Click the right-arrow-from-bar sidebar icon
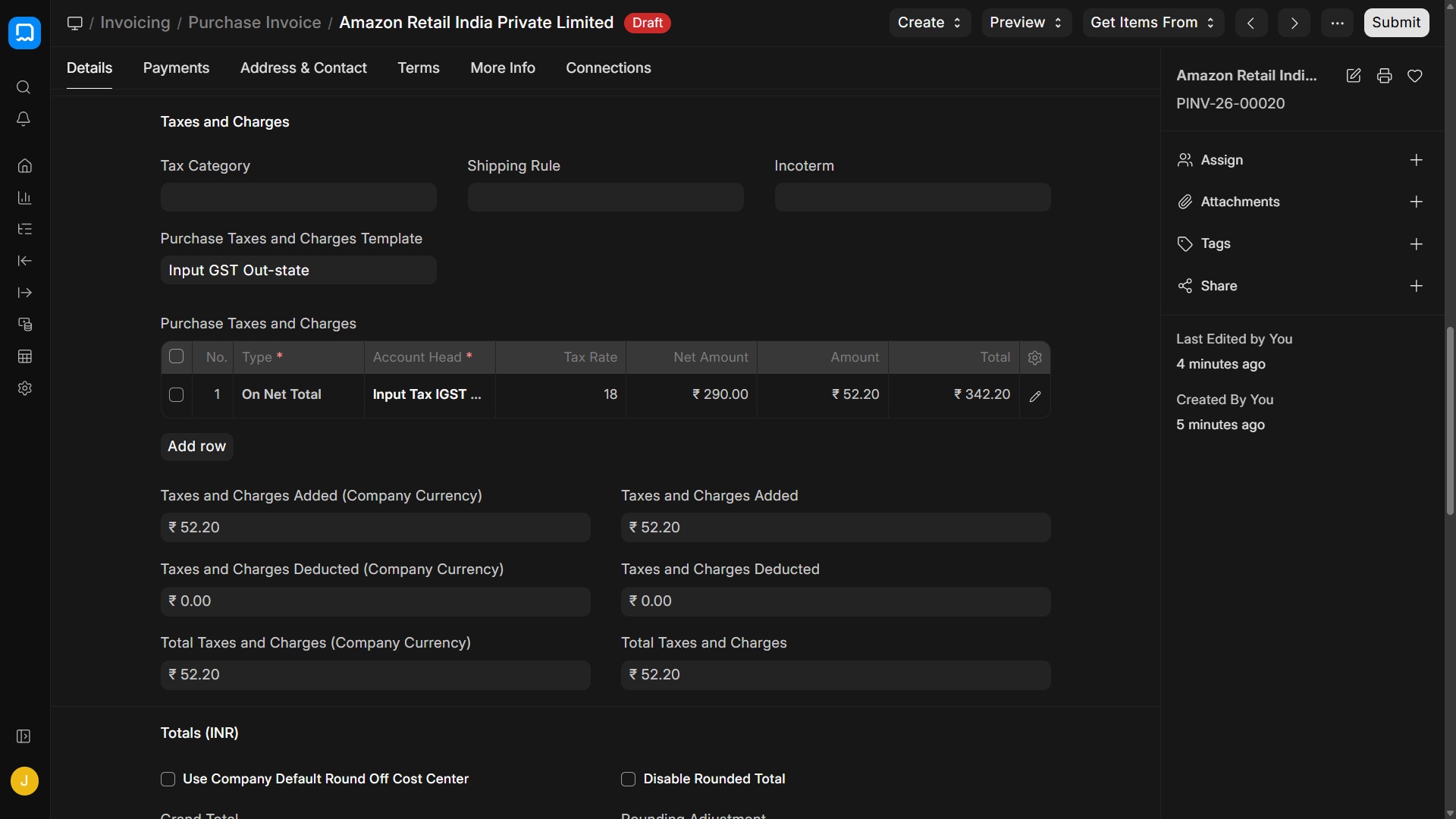The image size is (1456, 819). point(24,293)
